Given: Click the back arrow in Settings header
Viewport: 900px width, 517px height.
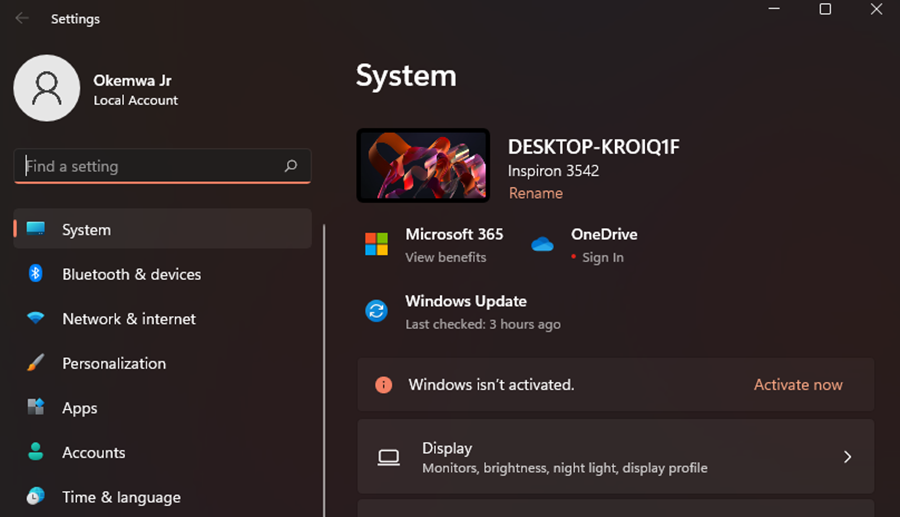Looking at the screenshot, I should tap(22, 18).
